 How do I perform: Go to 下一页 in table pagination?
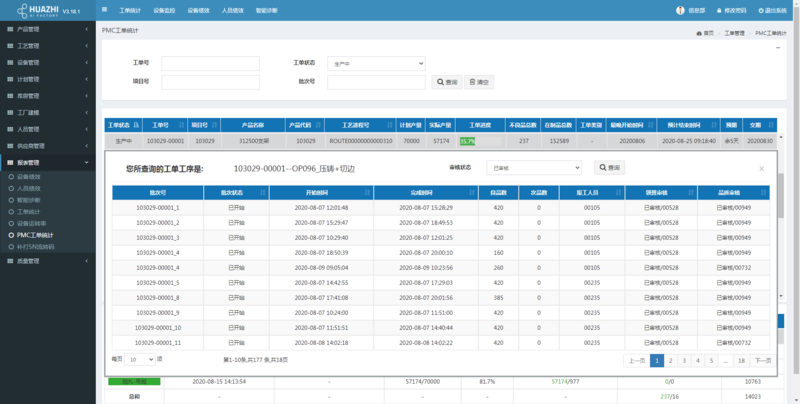pos(762,359)
